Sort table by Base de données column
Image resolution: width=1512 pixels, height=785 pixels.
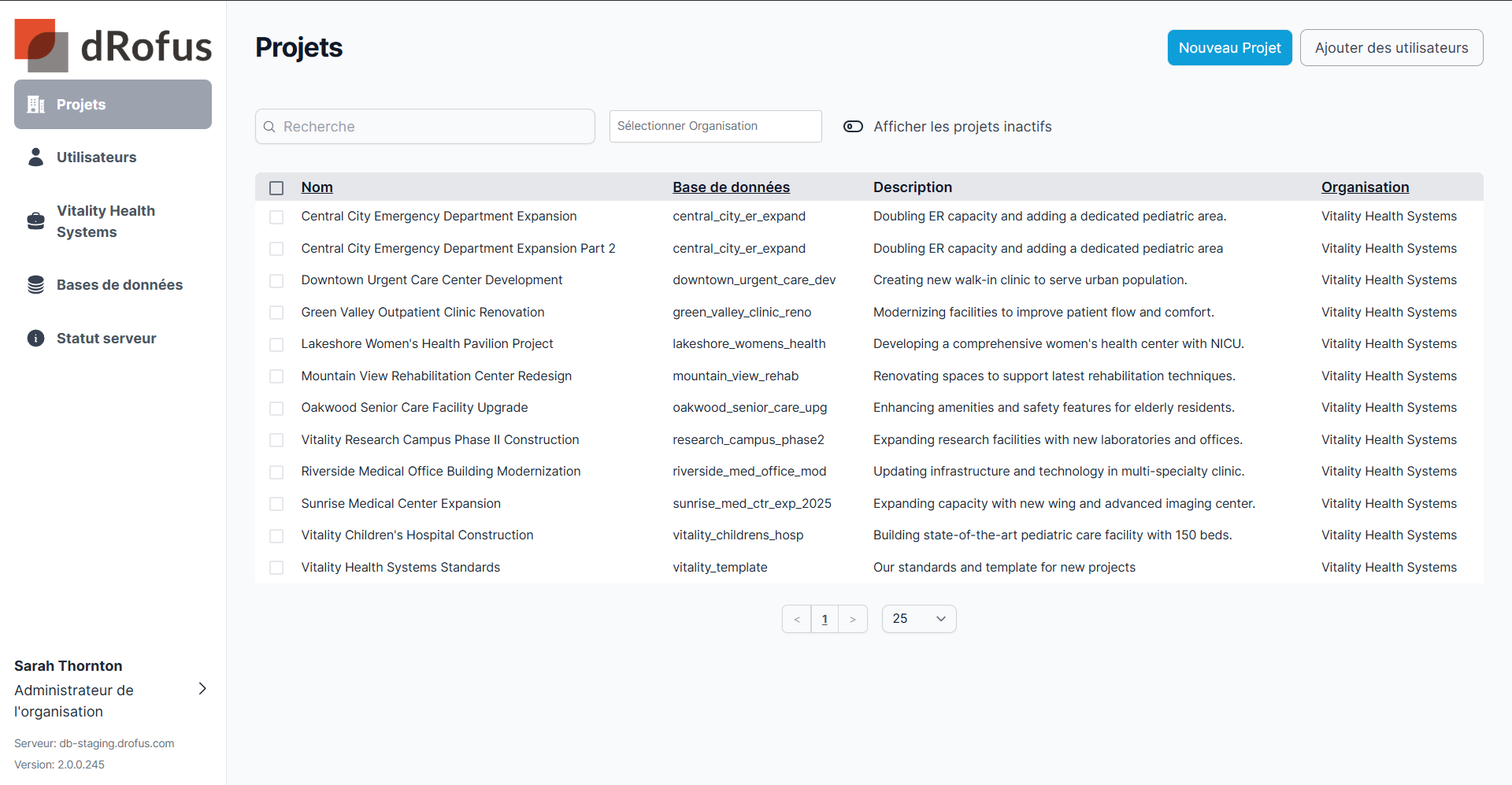point(731,187)
